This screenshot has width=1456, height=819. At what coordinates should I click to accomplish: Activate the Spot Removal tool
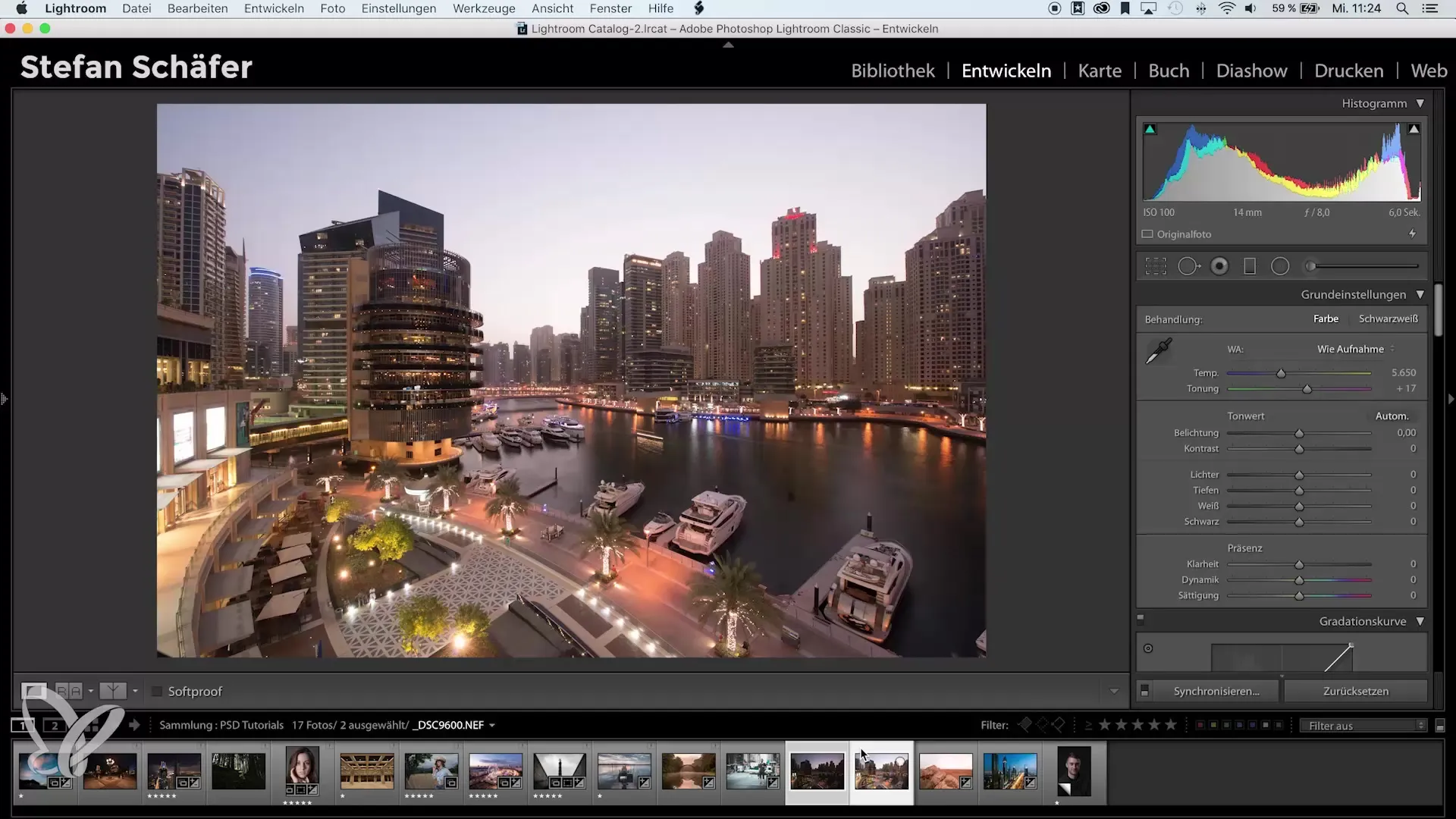[1188, 266]
